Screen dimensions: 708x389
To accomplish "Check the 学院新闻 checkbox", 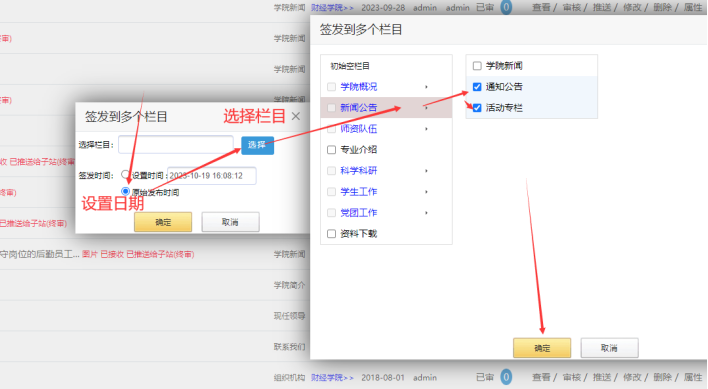I will click(x=477, y=66).
